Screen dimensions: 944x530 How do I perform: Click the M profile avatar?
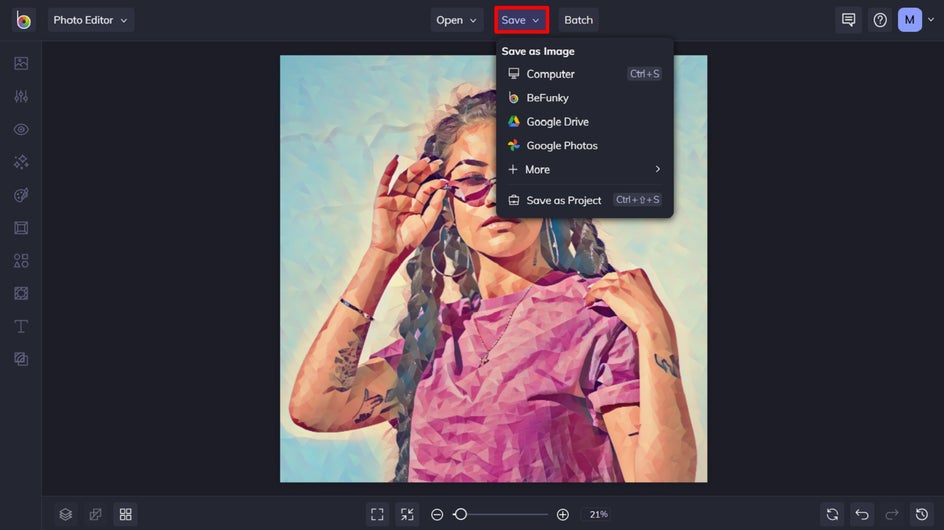tap(910, 20)
